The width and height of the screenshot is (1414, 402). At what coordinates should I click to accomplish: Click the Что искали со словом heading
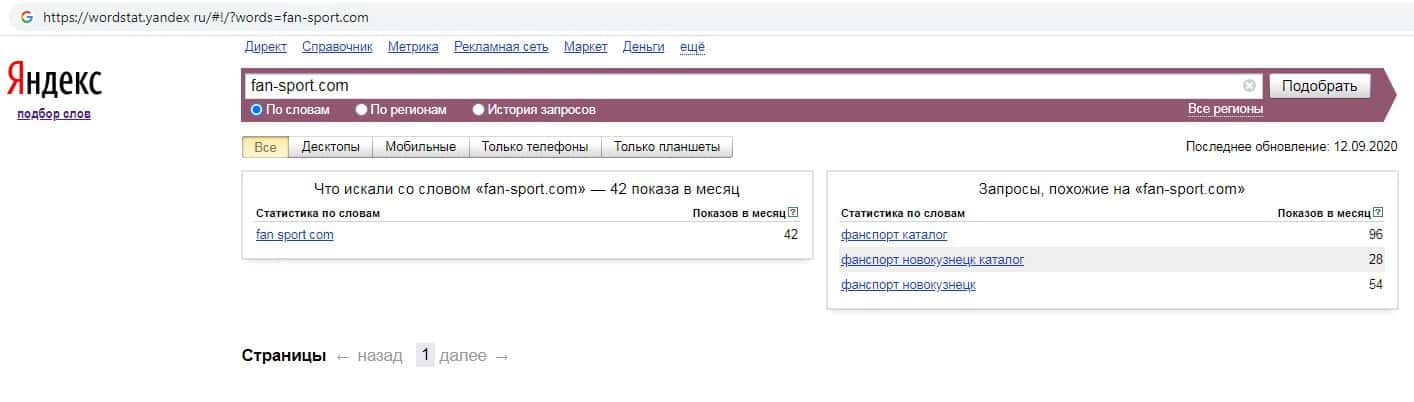(x=527, y=188)
